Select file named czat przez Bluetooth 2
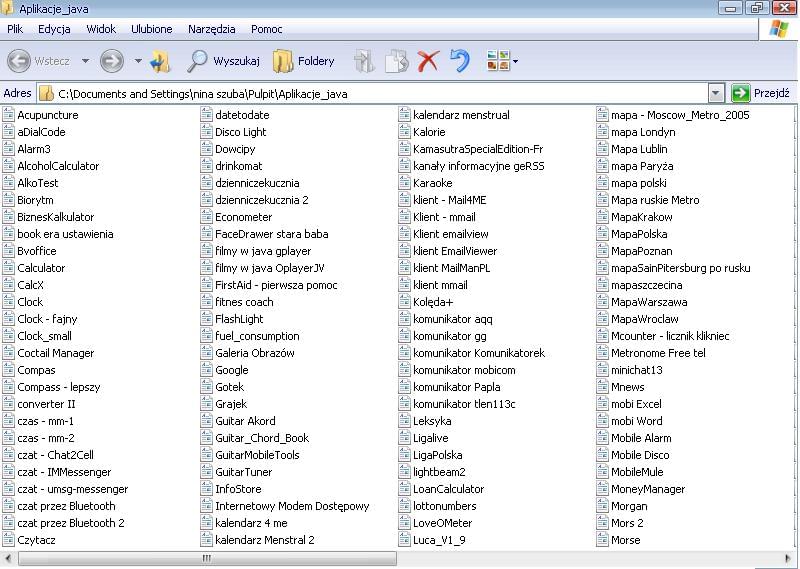This screenshot has width=800, height=569. point(71,523)
